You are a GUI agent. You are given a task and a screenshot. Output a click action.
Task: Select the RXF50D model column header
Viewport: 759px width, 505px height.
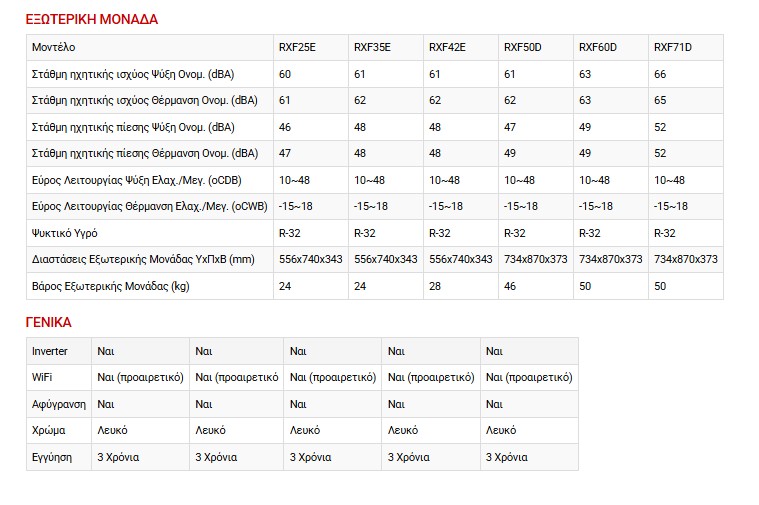pos(522,47)
